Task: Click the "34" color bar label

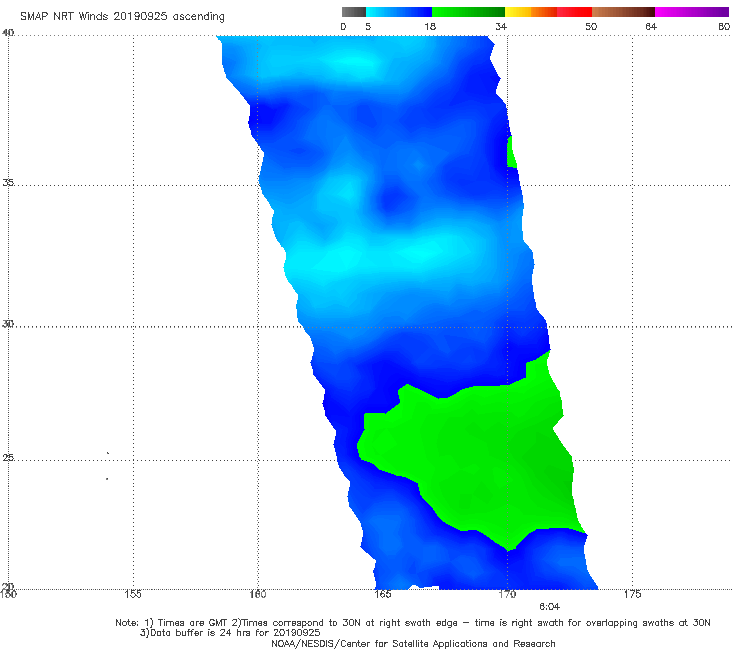Action: [x=501, y=26]
